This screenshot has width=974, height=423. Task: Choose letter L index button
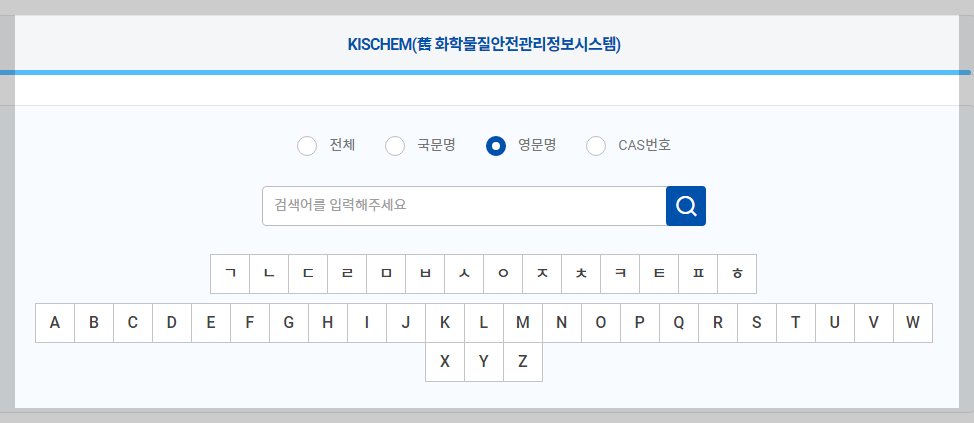click(484, 323)
